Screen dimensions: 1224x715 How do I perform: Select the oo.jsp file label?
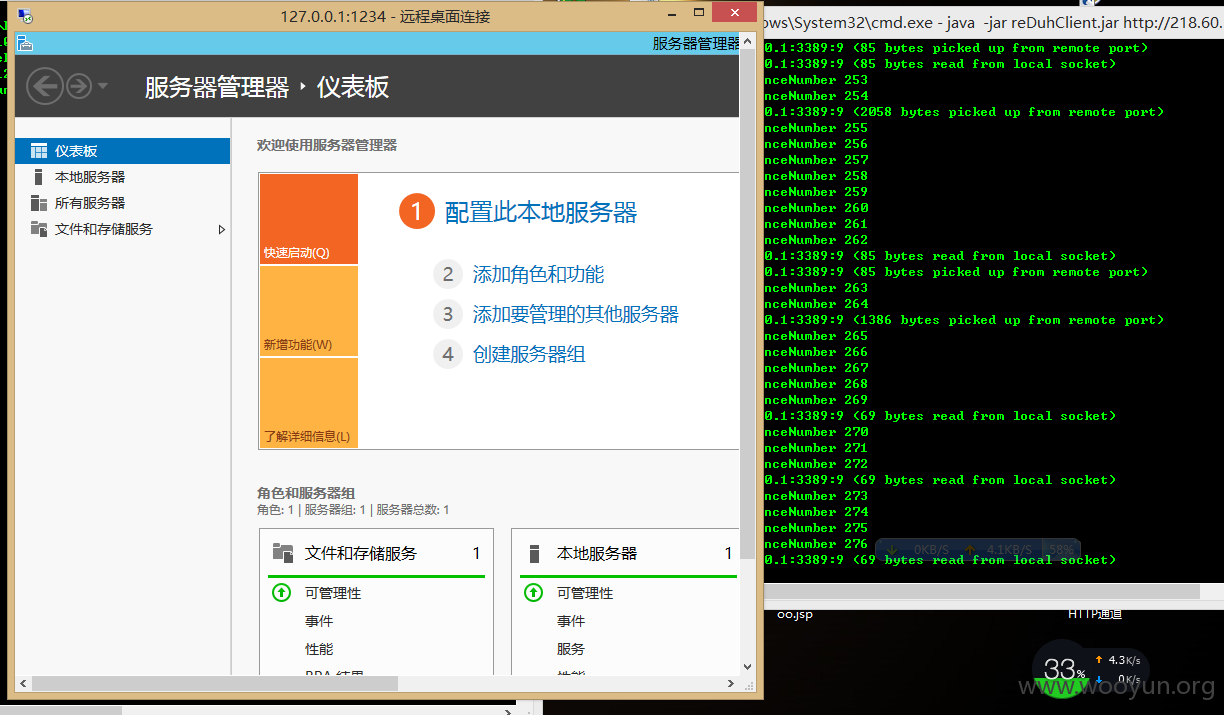795,614
